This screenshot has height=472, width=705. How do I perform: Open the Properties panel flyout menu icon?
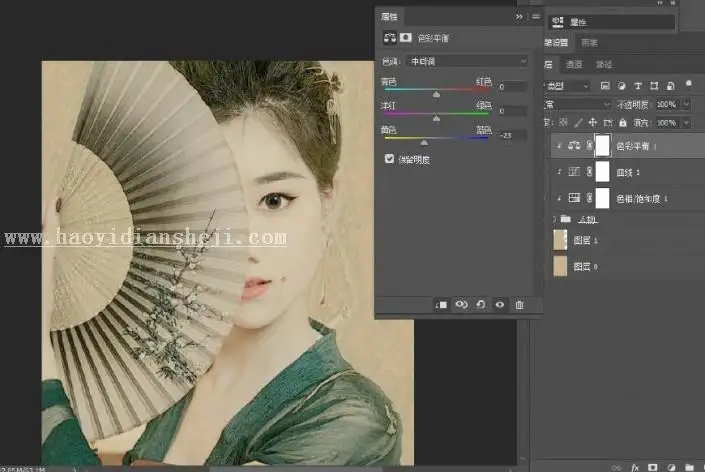[x=535, y=17]
